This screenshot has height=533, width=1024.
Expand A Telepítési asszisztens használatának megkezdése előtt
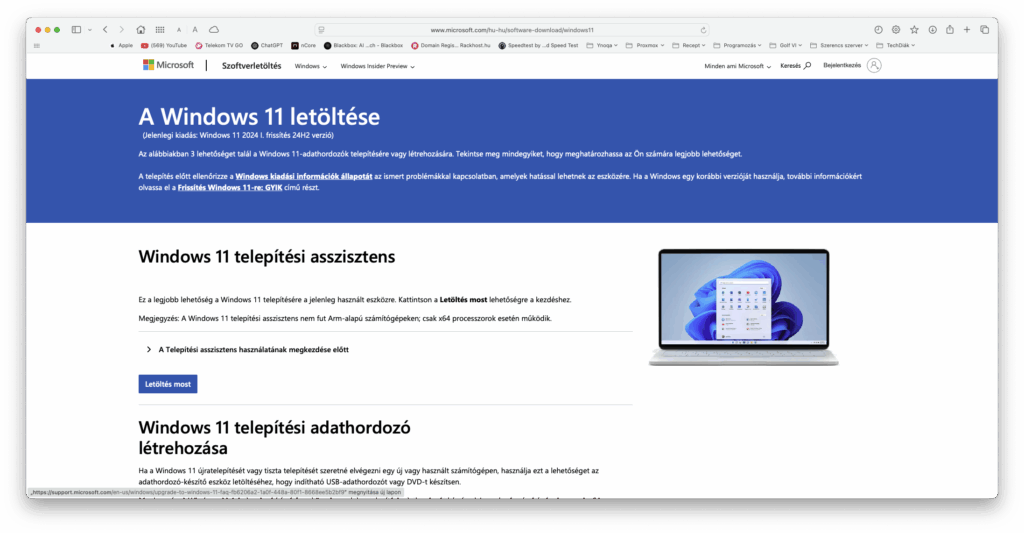tap(248, 349)
